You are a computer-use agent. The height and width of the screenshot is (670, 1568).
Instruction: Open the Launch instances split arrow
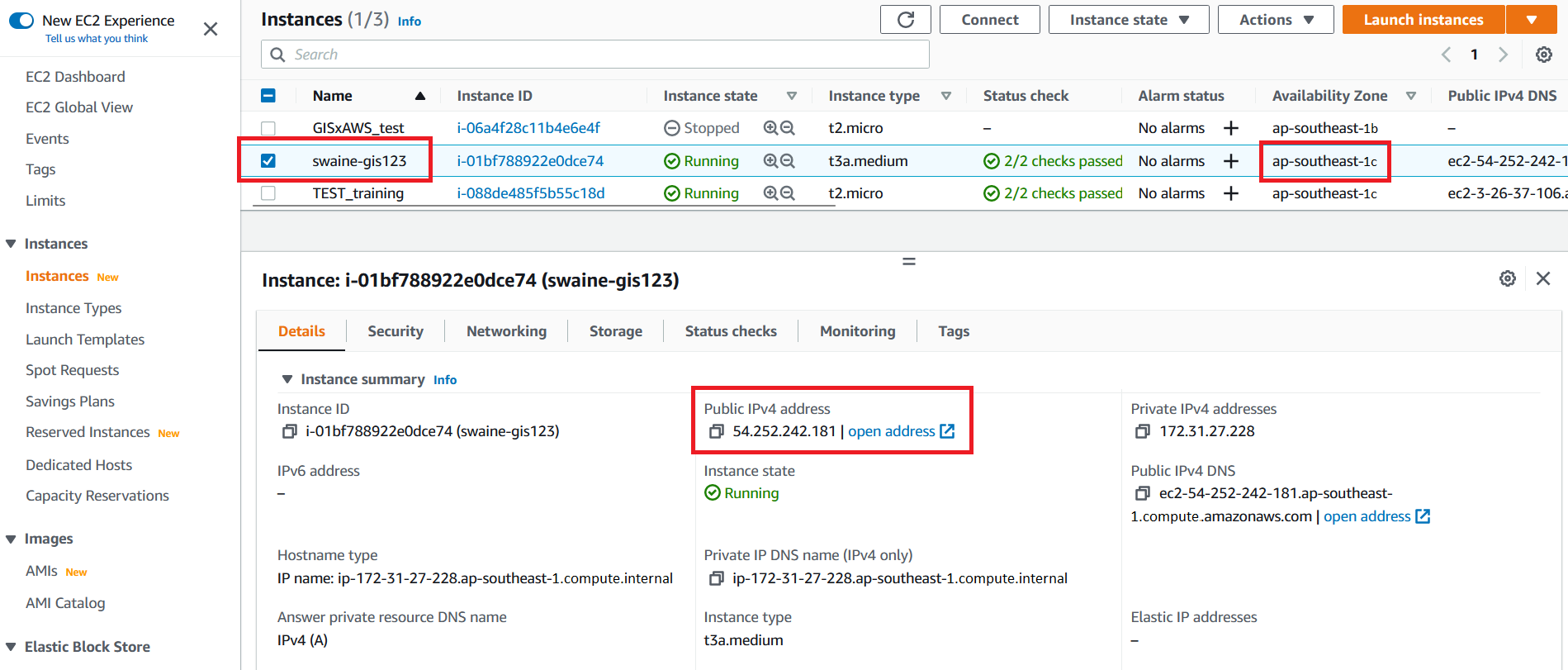[x=1532, y=20]
